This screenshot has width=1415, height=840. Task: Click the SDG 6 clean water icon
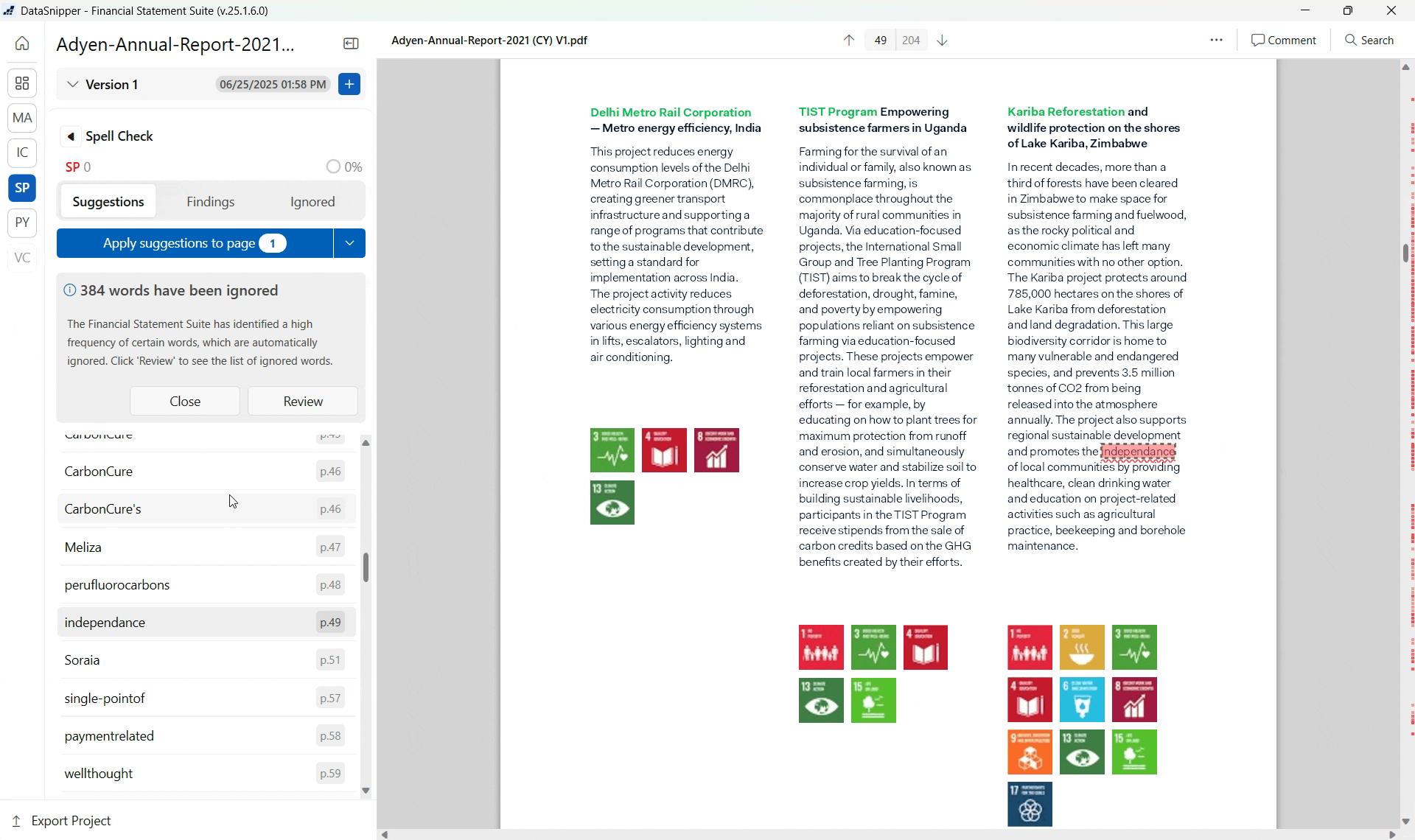pos(1082,699)
